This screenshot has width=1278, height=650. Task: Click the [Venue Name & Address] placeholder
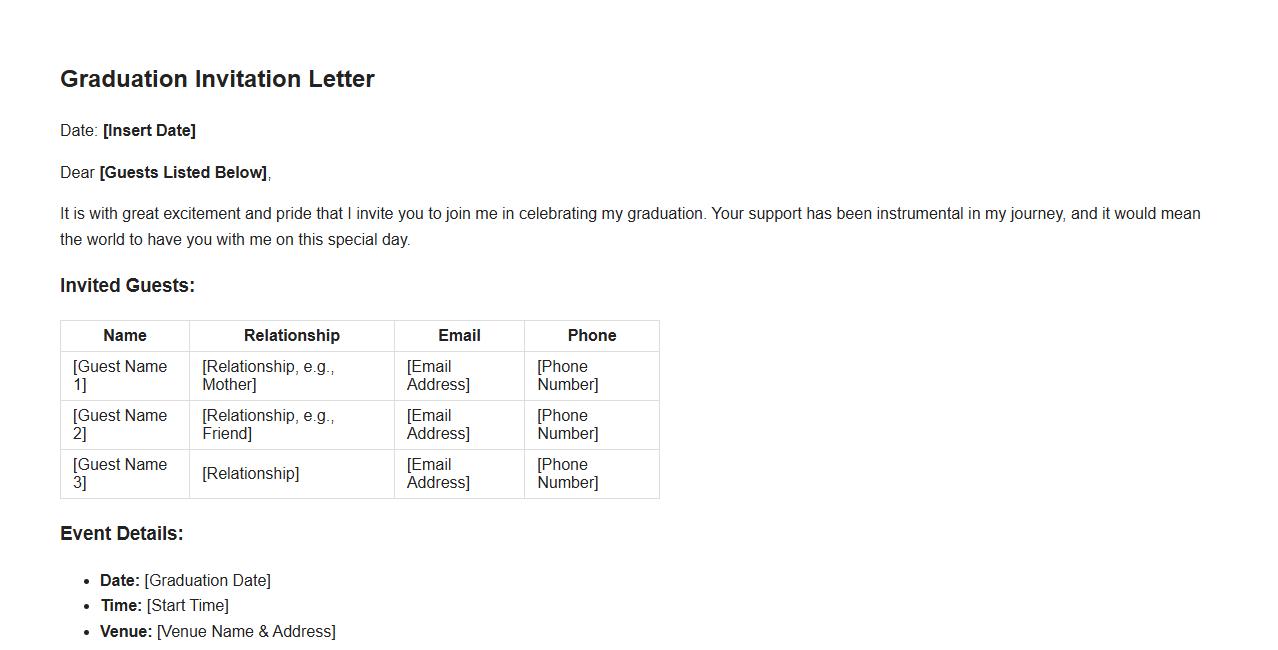click(246, 632)
